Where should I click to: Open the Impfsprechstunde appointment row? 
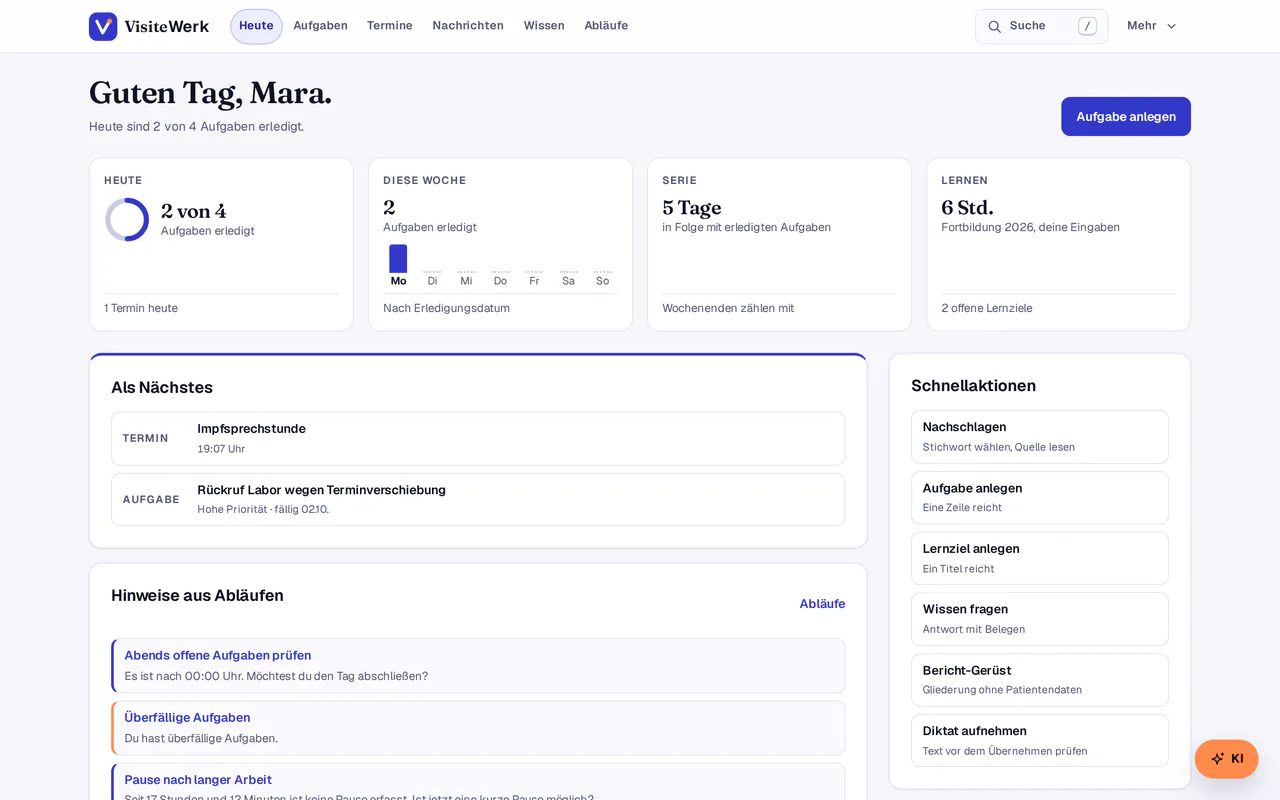click(x=478, y=438)
